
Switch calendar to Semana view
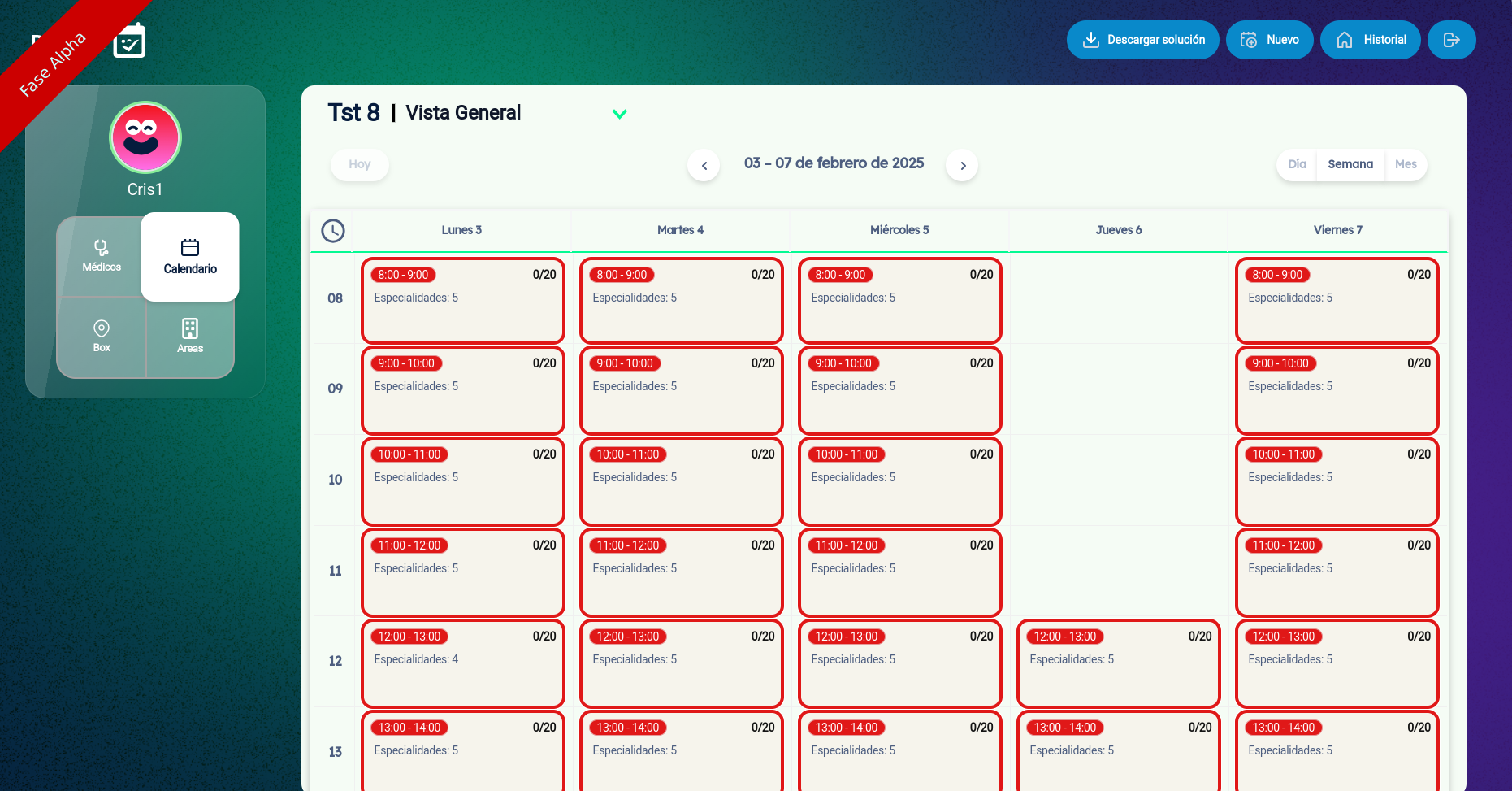click(x=1350, y=164)
